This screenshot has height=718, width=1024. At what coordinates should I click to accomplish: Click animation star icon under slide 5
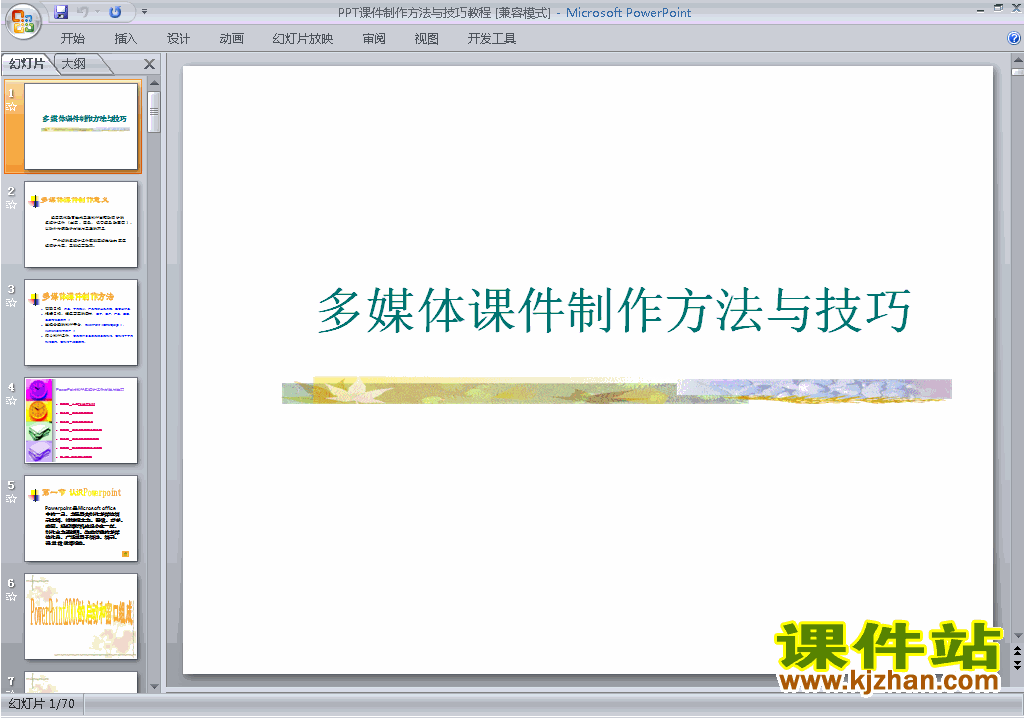click(x=11, y=498)
